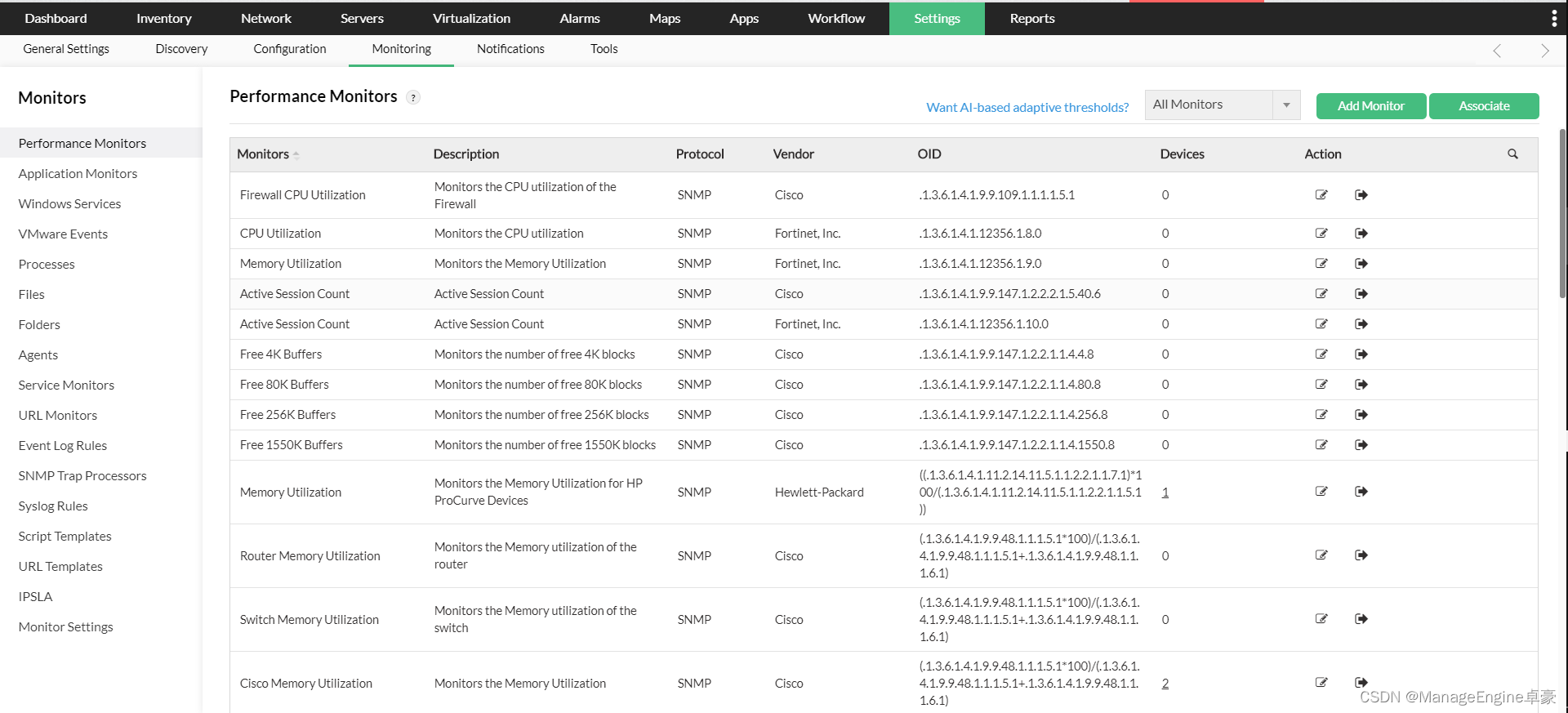
Task: Associate the Fortinet Memory Utilization monitor
Action: click(1361, 263)
